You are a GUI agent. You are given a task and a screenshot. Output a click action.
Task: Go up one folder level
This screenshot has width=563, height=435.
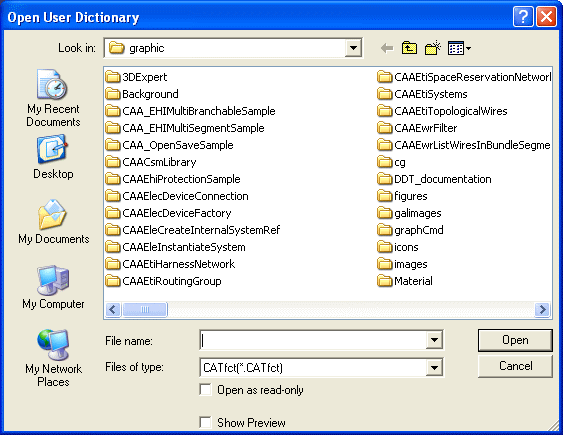tap(409, 48)
